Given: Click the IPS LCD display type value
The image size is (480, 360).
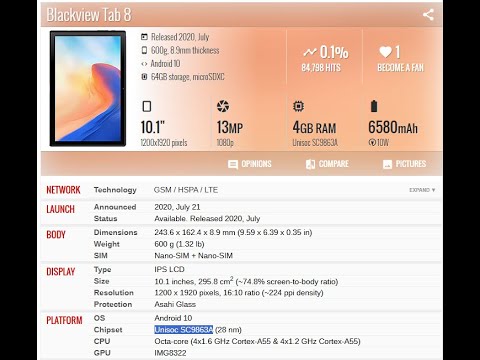Looking at the screenshot, I should point(169,269).
